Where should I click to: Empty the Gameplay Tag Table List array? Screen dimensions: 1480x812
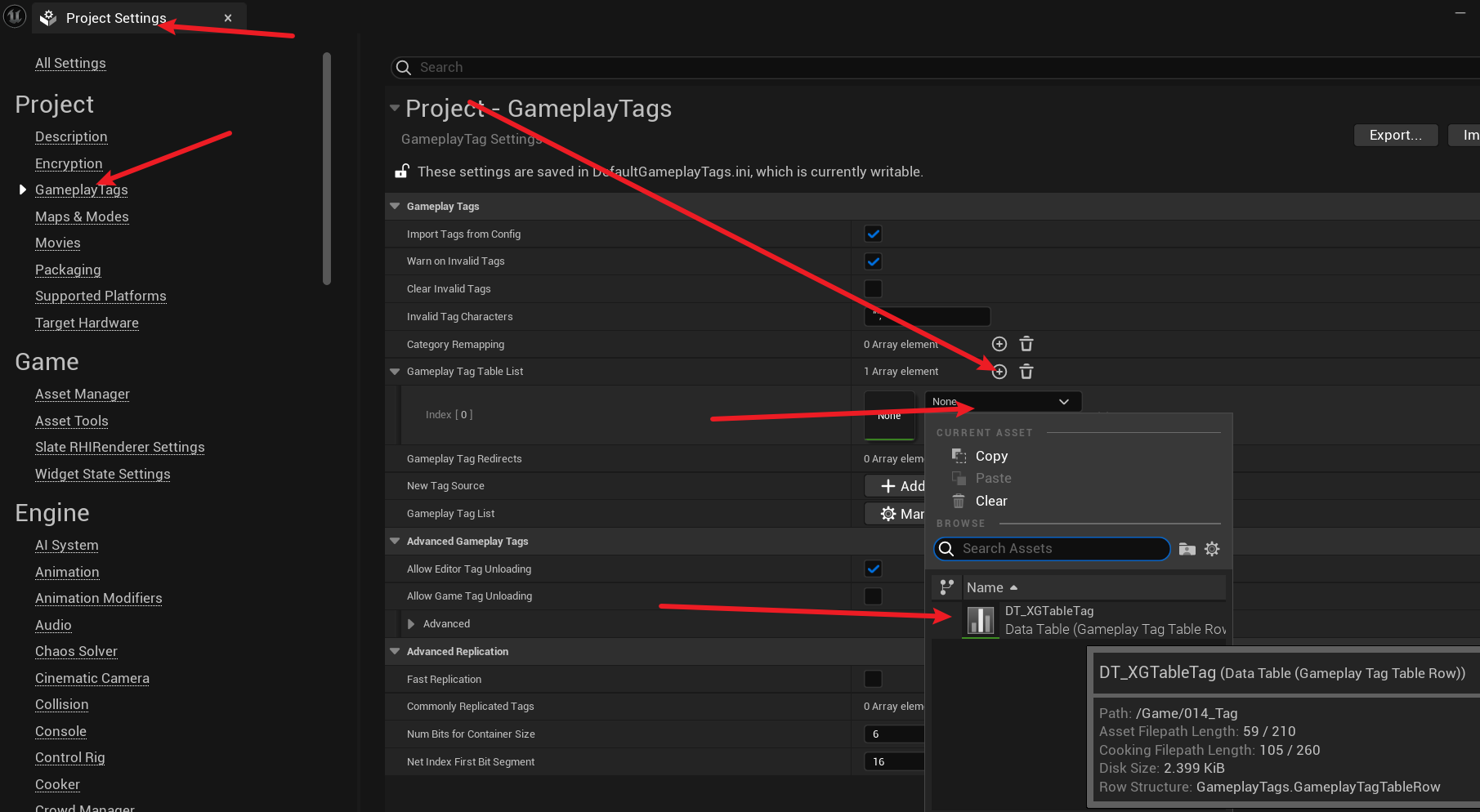[x=1026, y=372]
